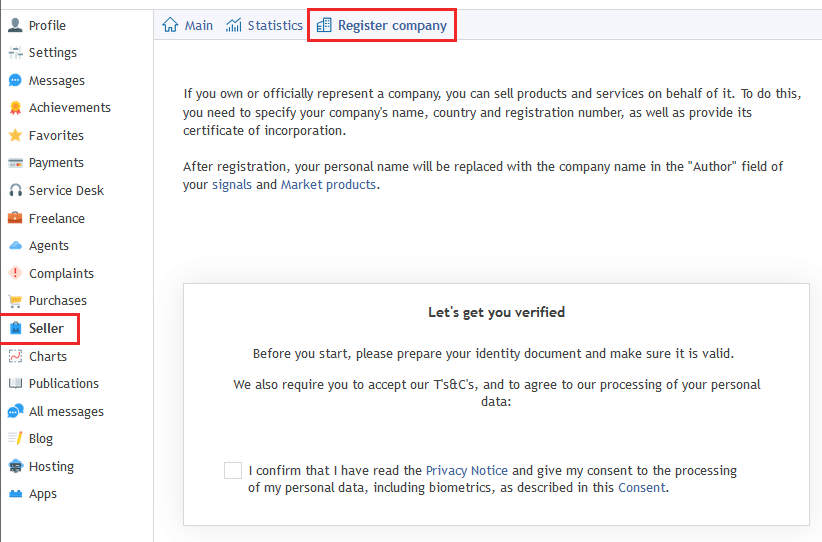Open Service Desk via the headset icon
Screen dimensions: 822x542
pos(15,190)
